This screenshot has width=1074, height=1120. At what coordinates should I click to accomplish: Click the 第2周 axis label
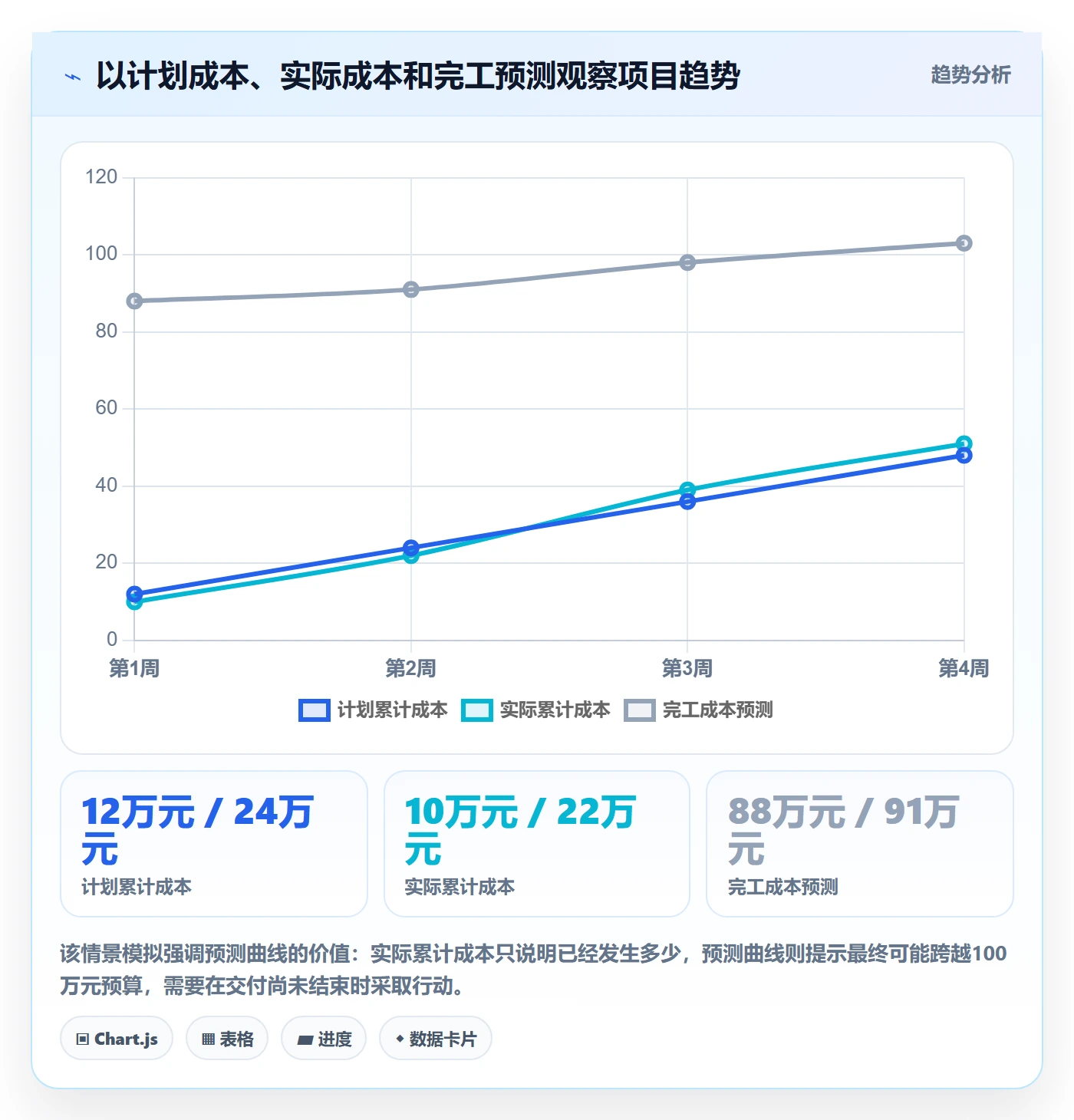click(x=411, y=668)
